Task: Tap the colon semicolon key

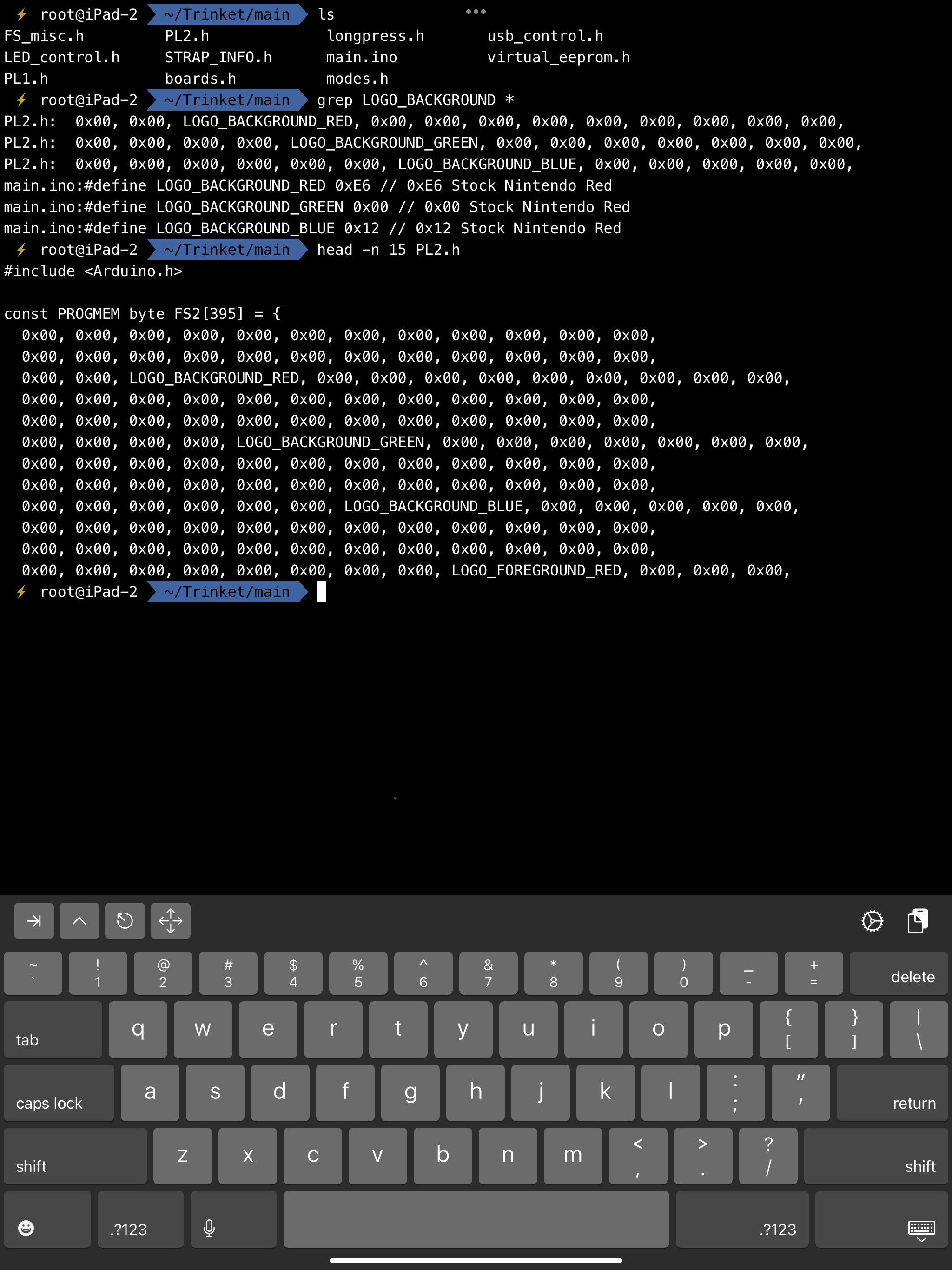Action: pyautogui.click(x=735, y=1093)
